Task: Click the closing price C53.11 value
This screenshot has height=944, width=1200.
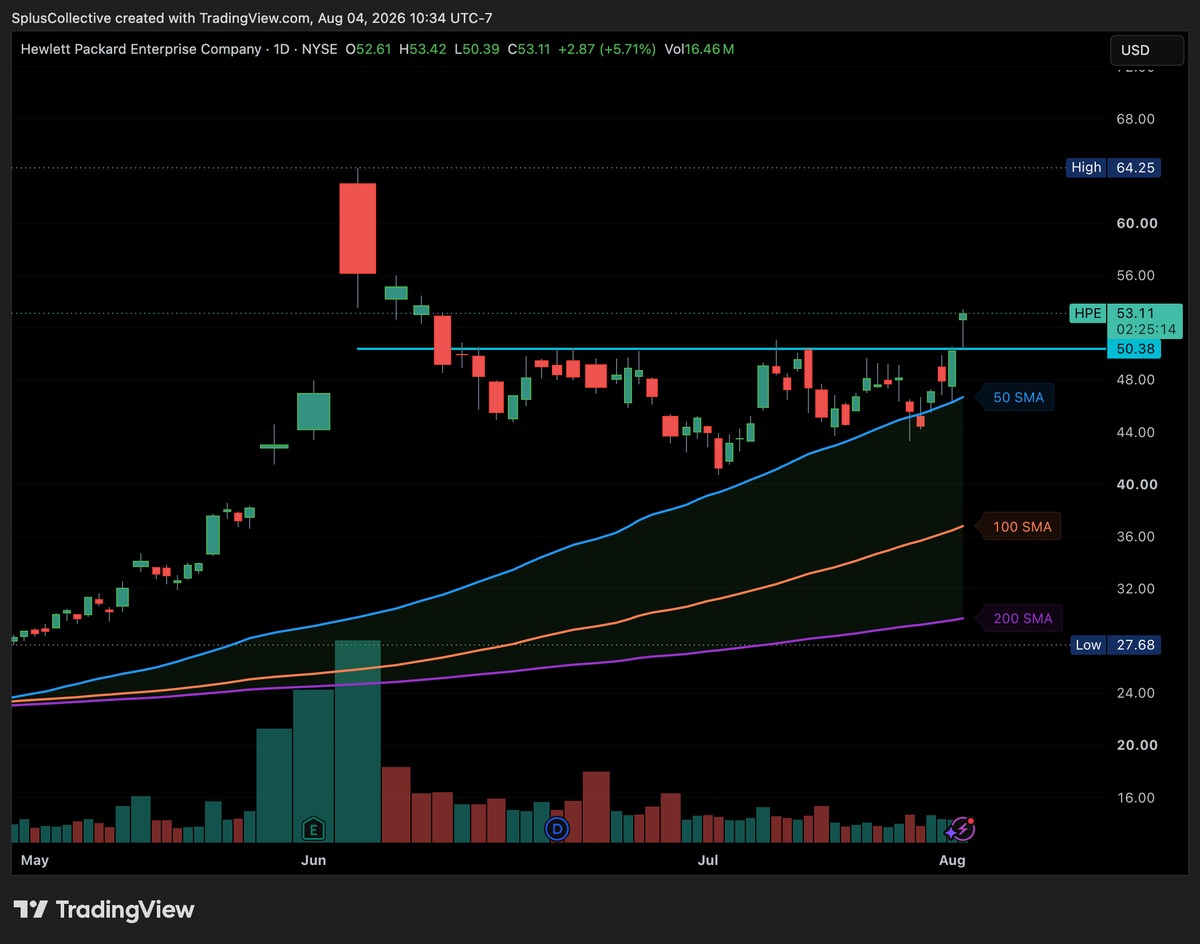Action: pos(531,49)
